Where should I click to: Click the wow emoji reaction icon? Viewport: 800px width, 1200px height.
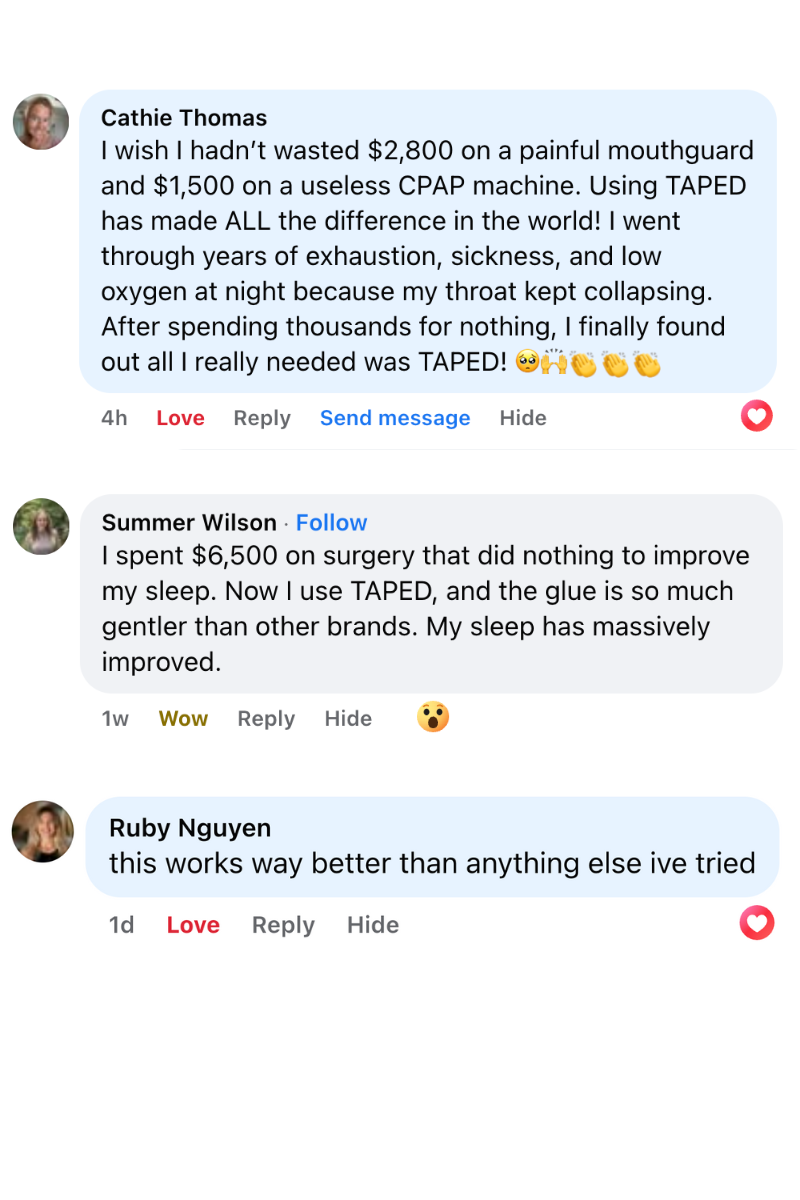[x=433, y=717]
